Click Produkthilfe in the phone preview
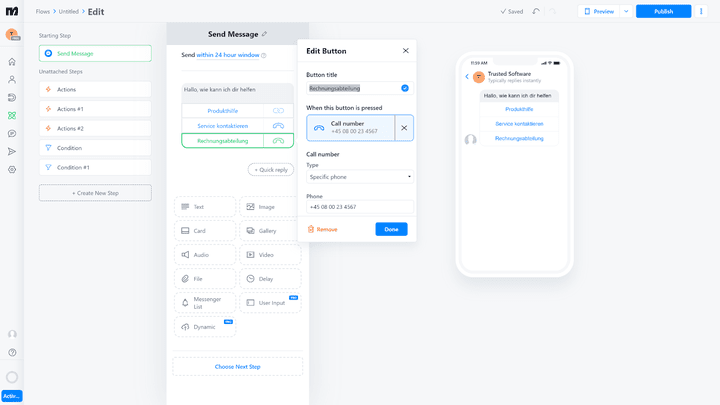Image resolution: width=720 pixels, height=405 pixels. point(519,109)
